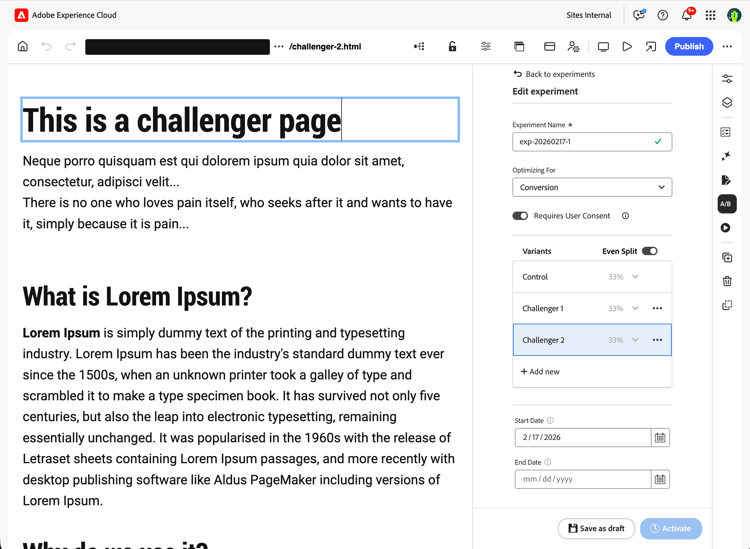
Task: Open the apps grid switcher
Action: [x=710, y=15]
